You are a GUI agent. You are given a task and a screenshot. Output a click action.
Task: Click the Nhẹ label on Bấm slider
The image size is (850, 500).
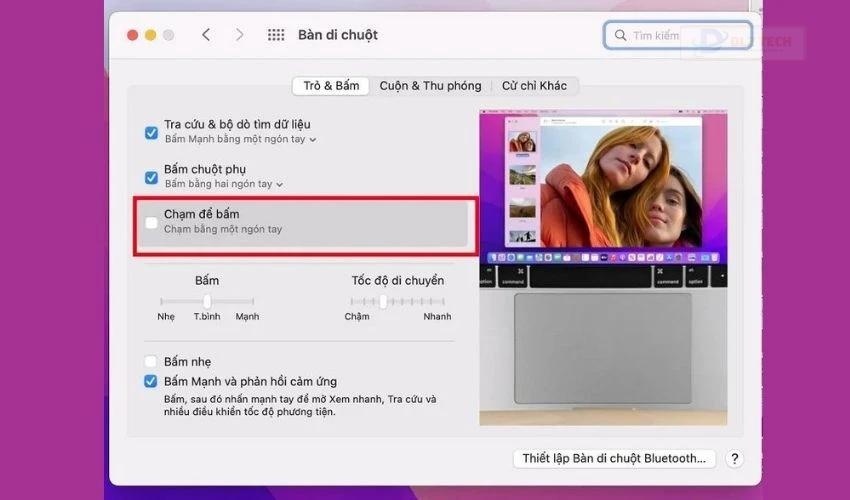click(x=166, y=317)
